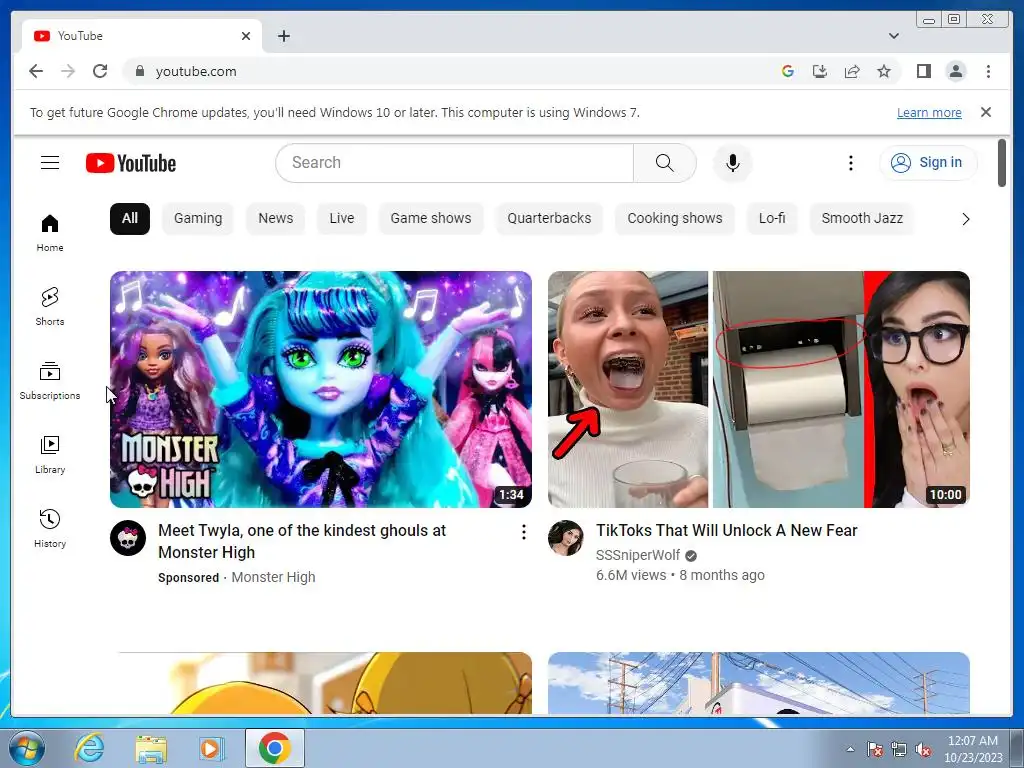Select the Smooth Jazz filter chip
This screenshot has width=1024, height=768.
(862, 218)
